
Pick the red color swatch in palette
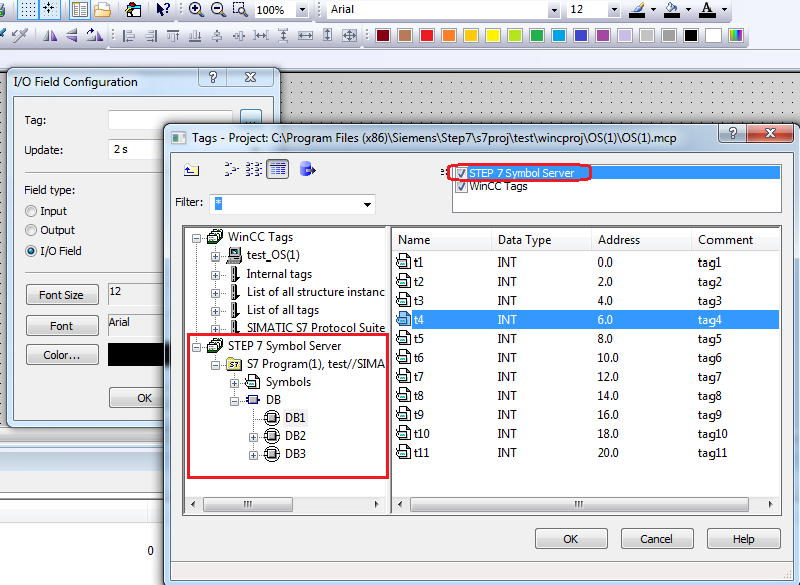tap(427, 36)
